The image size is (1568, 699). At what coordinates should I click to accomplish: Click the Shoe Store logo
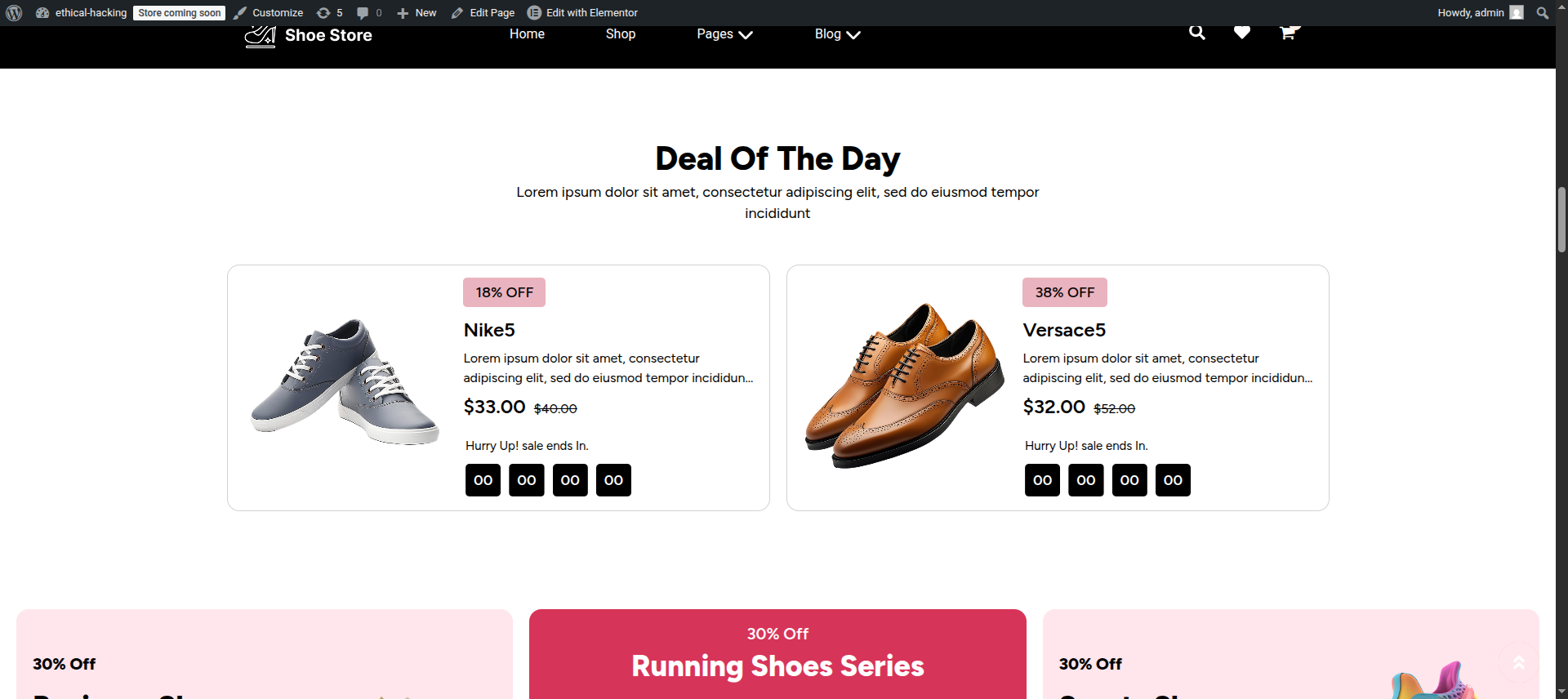click(x=309, y=36)
